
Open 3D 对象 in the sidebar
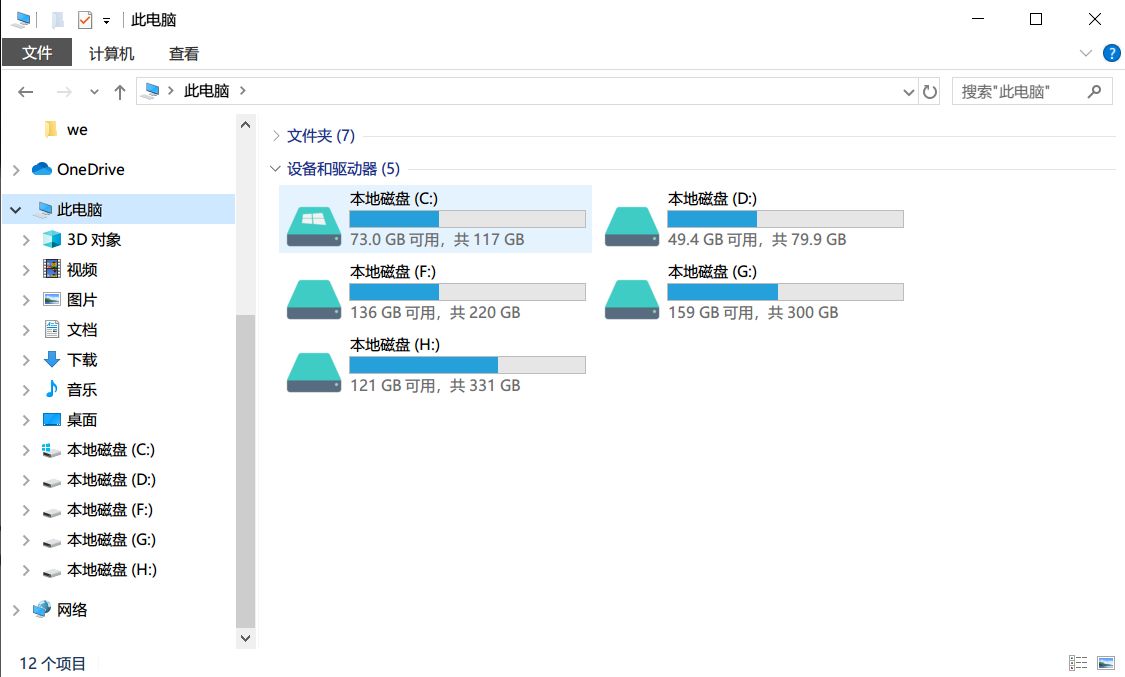(93, 240)
